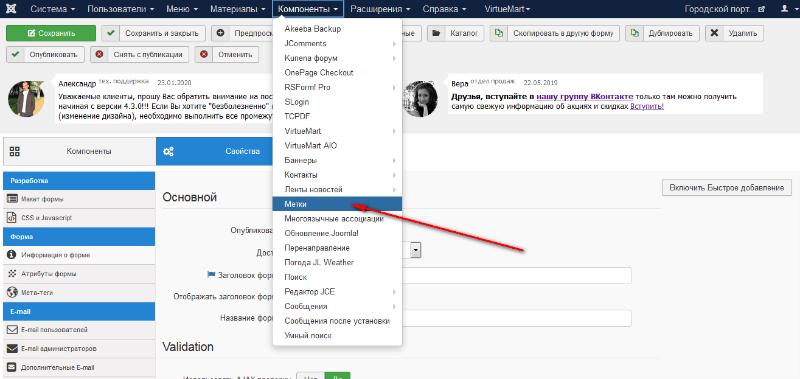Select the highlighted Метки menu item
The image size is (800, 379).
(x=337, y=204)
